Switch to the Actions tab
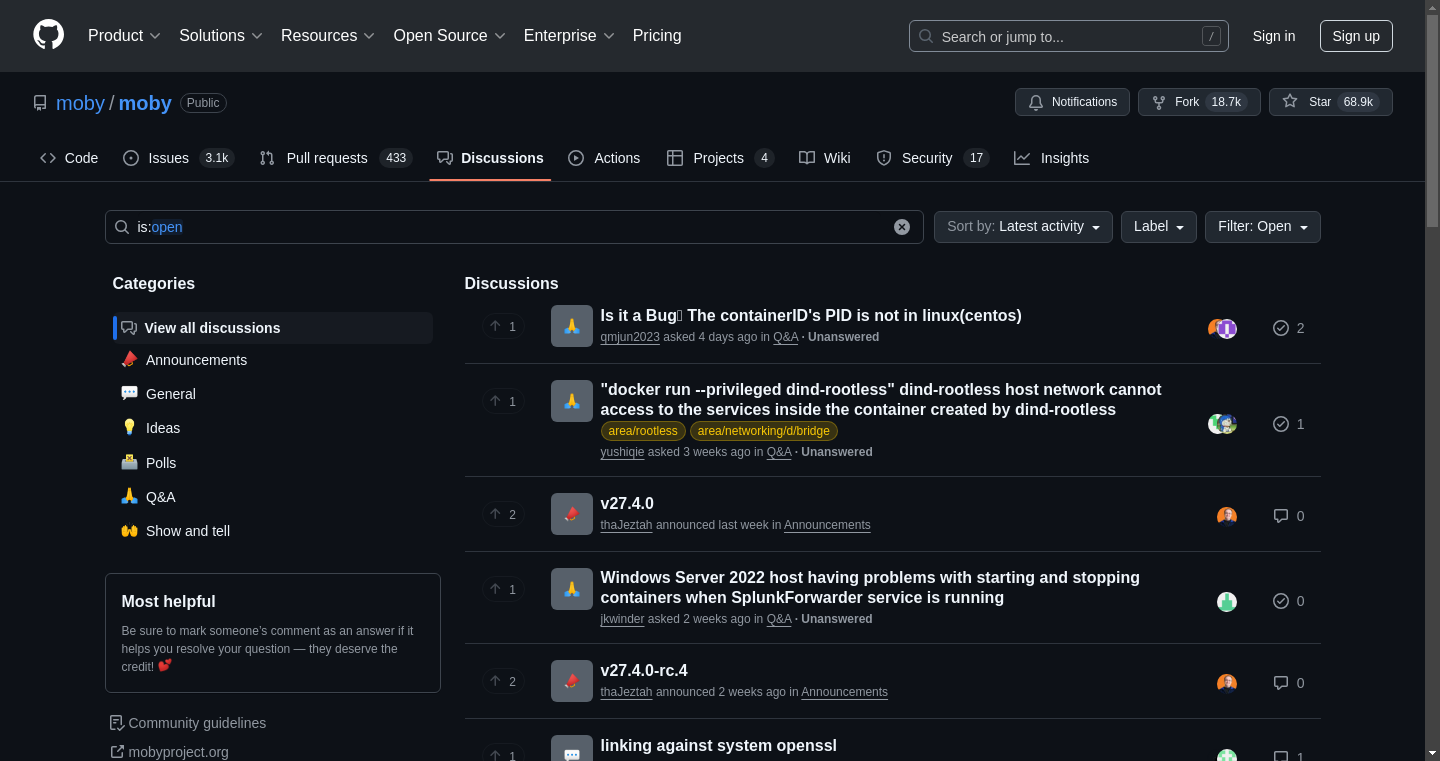Viewport: 1440px width, 761px height. pos(604,158)
